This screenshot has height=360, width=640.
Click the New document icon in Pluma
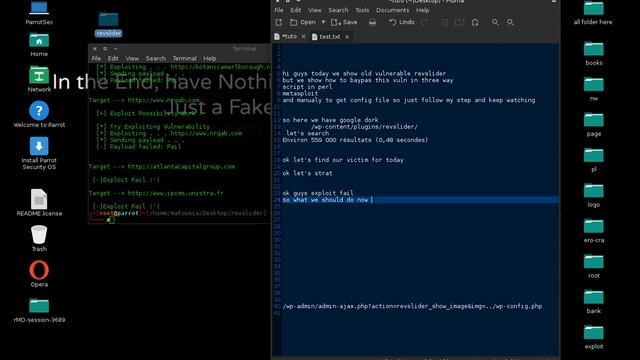pos(279,22)
